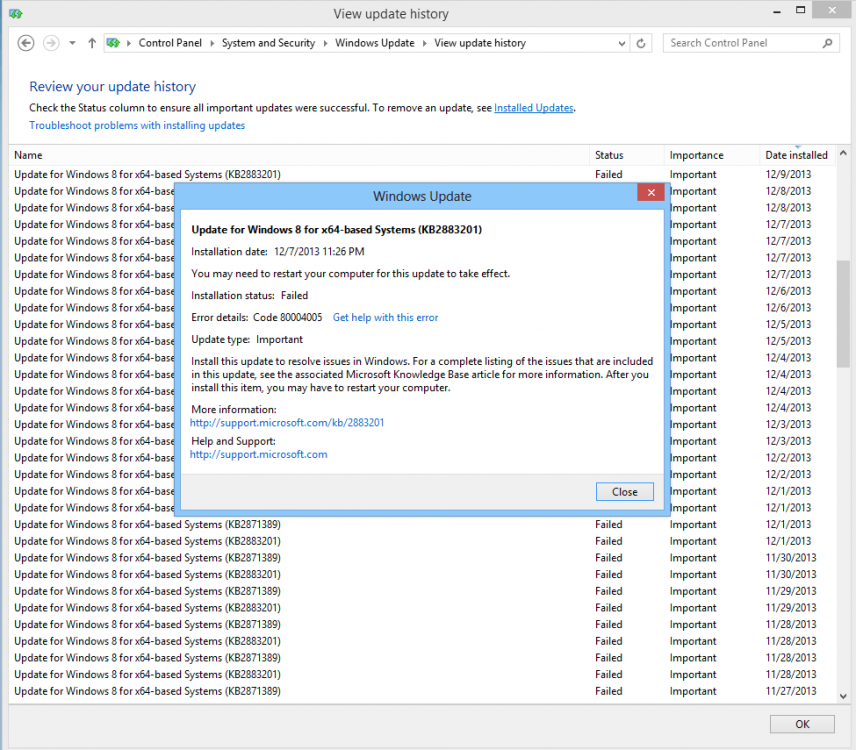Navigate to System and Security breadcrumb

(x=268, y=43)
